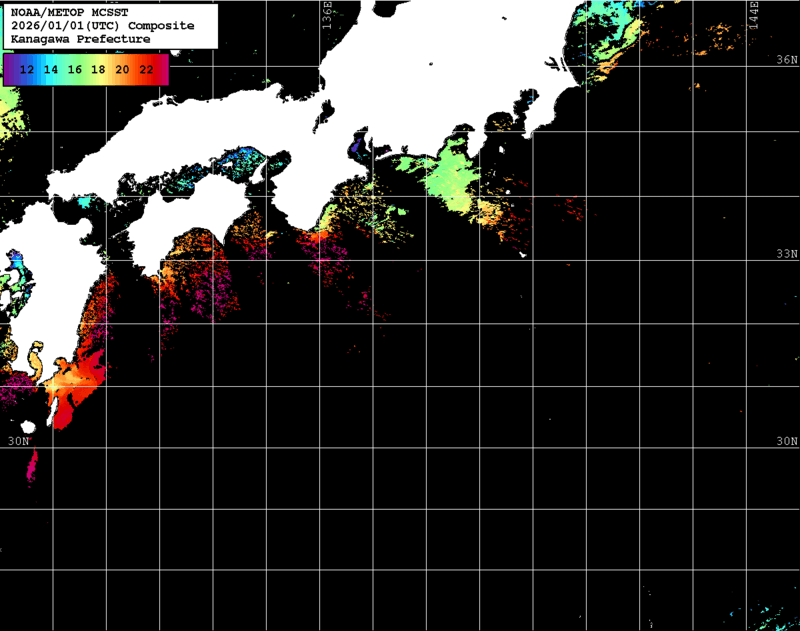Click the 30N latitude label on the left

click(18, 440)
